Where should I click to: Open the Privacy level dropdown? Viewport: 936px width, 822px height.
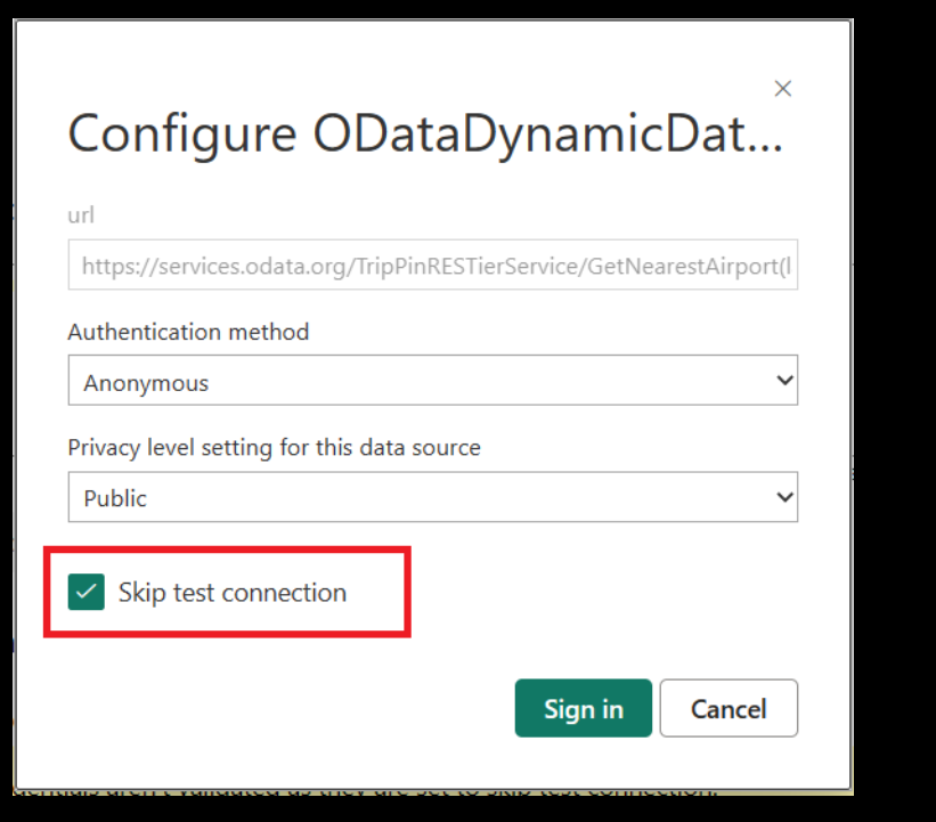pos(432,497)
